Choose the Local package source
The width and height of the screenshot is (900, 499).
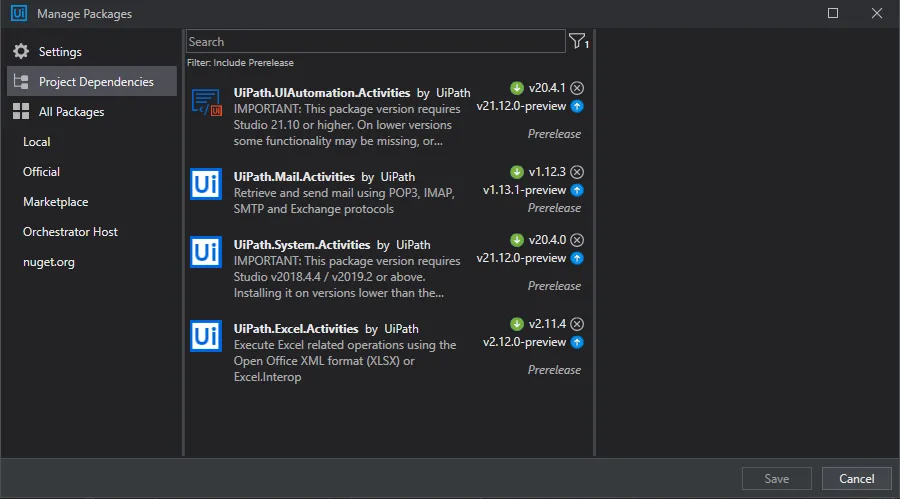tap(37, 142)
